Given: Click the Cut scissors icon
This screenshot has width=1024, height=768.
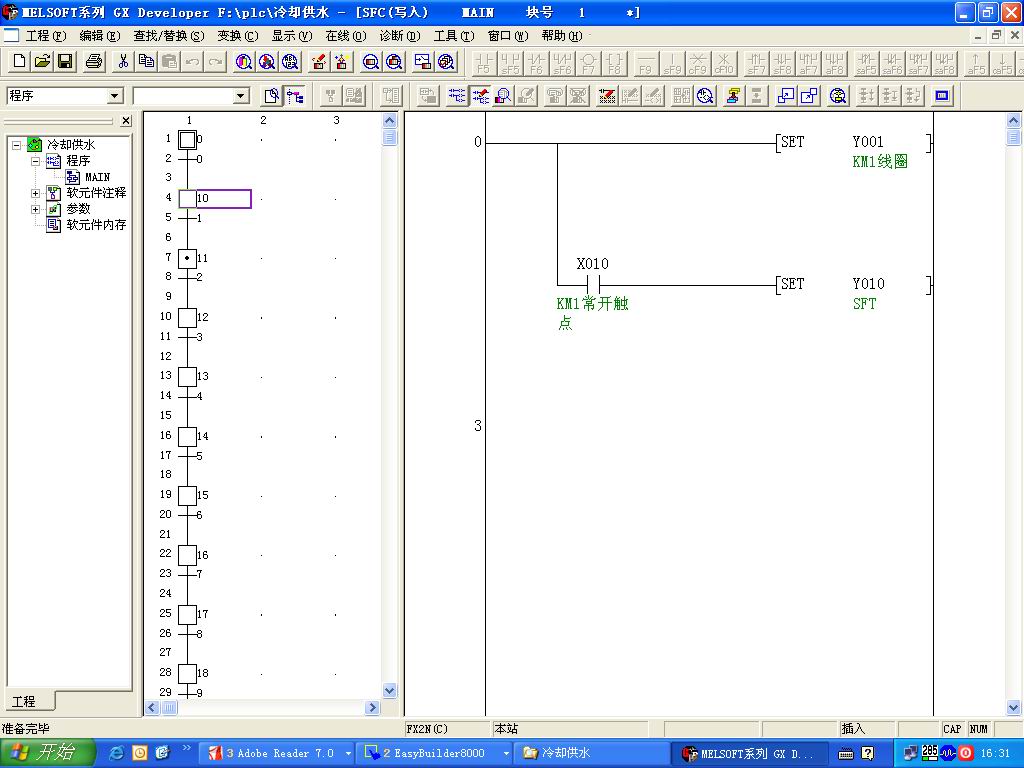Looking at the screenshot, I should click(123, 62).
